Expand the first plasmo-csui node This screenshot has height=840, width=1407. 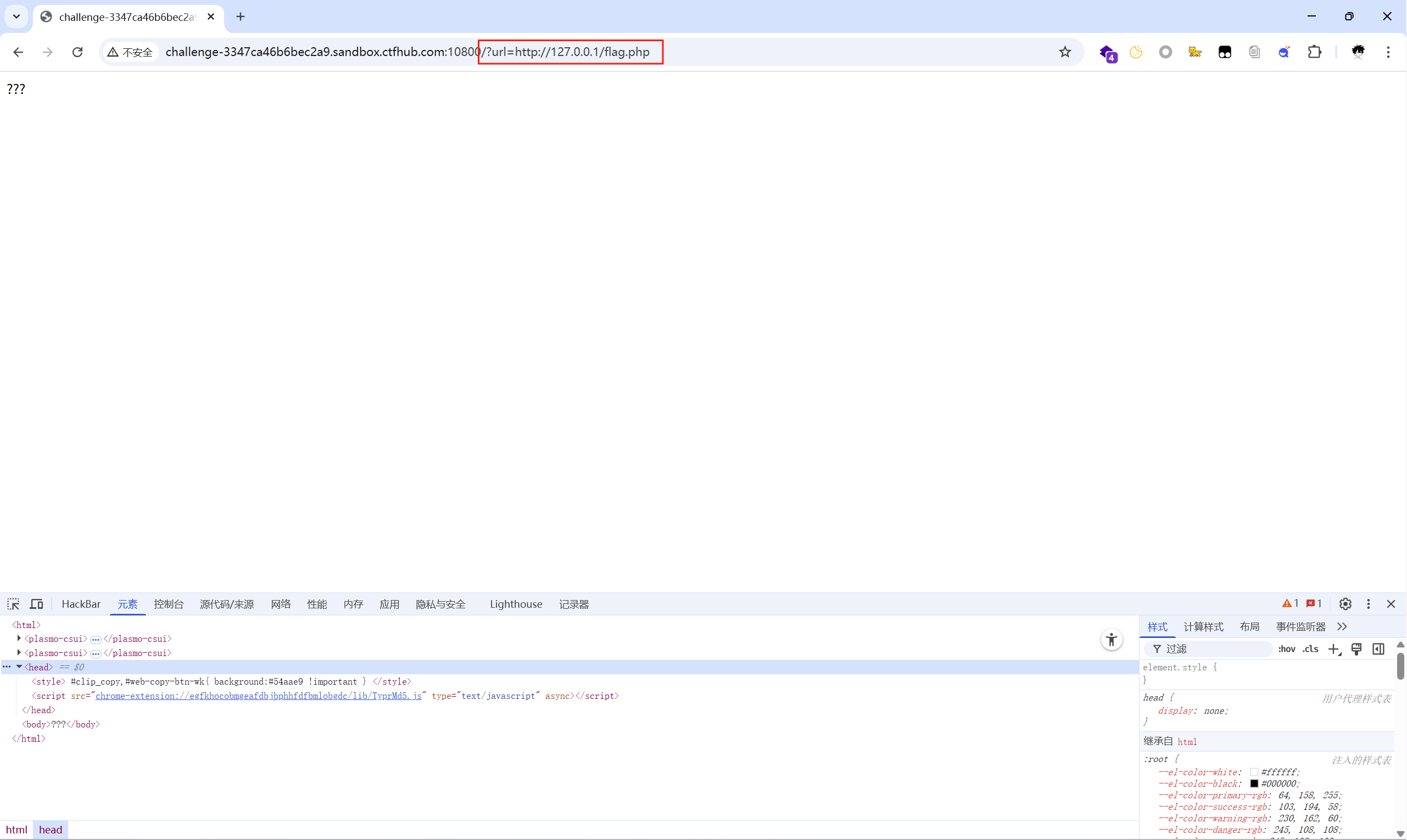coord(19,639)
